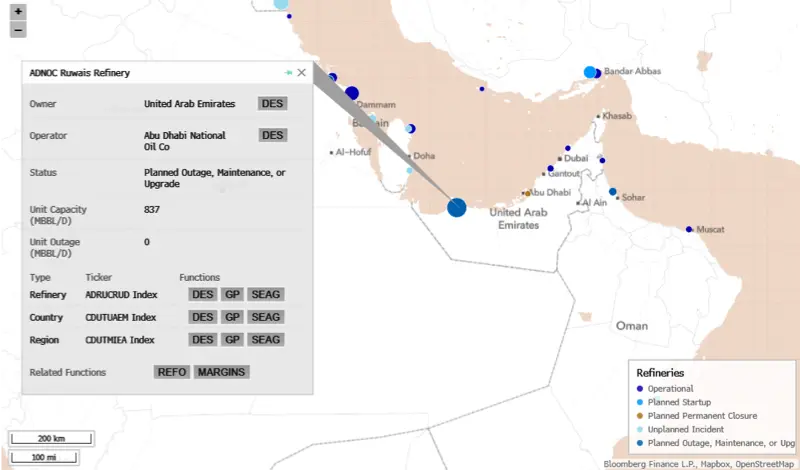Launch the REFO related function

click(x=172, y=372)
